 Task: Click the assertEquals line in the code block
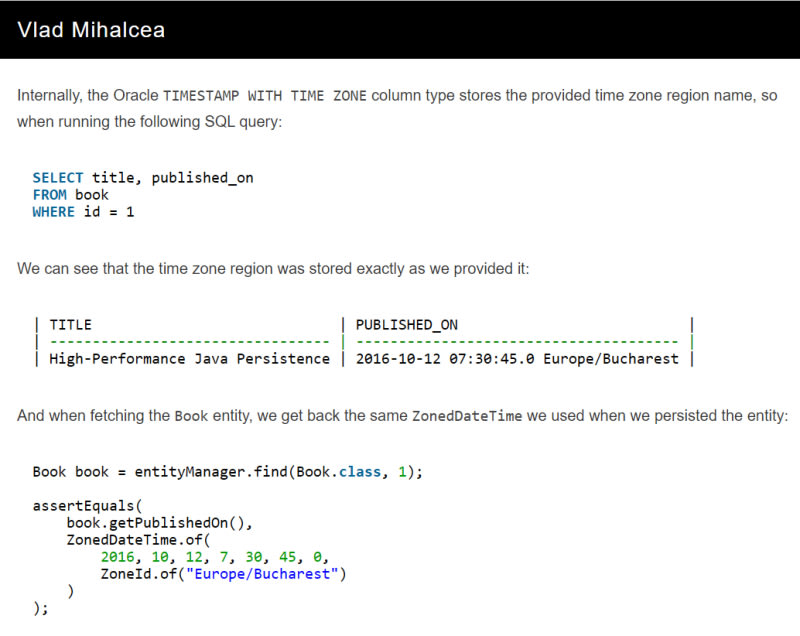tap(87, 506)
